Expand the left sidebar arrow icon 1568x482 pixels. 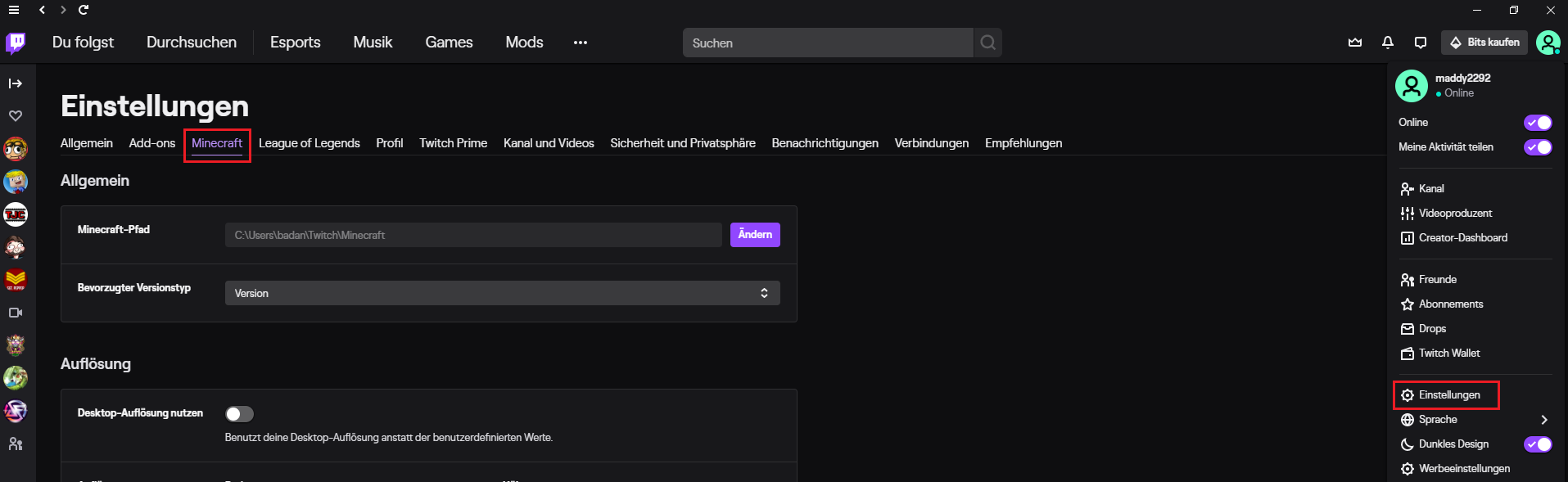point(16,83)
